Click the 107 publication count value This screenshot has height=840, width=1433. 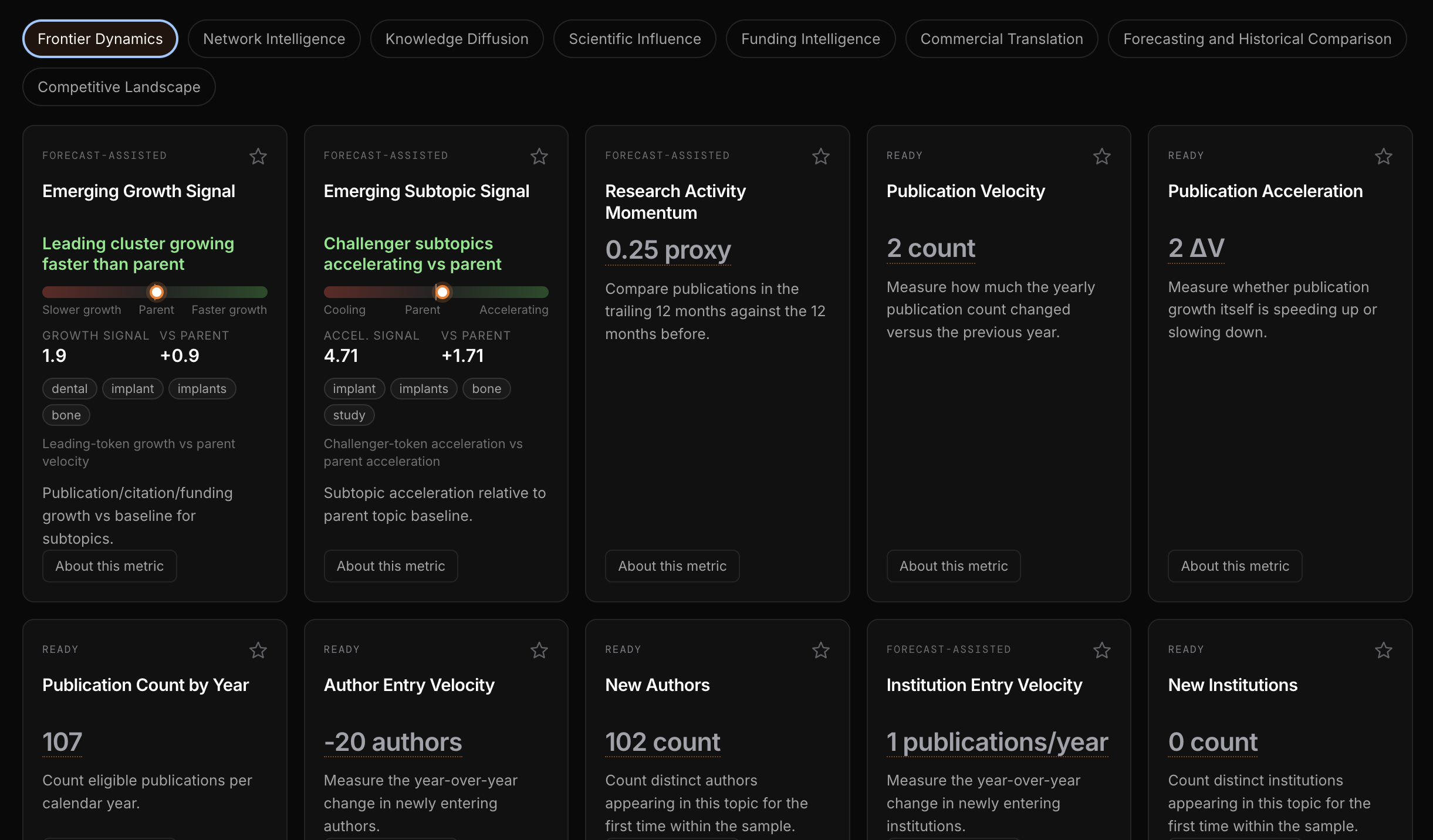(62, 742)
